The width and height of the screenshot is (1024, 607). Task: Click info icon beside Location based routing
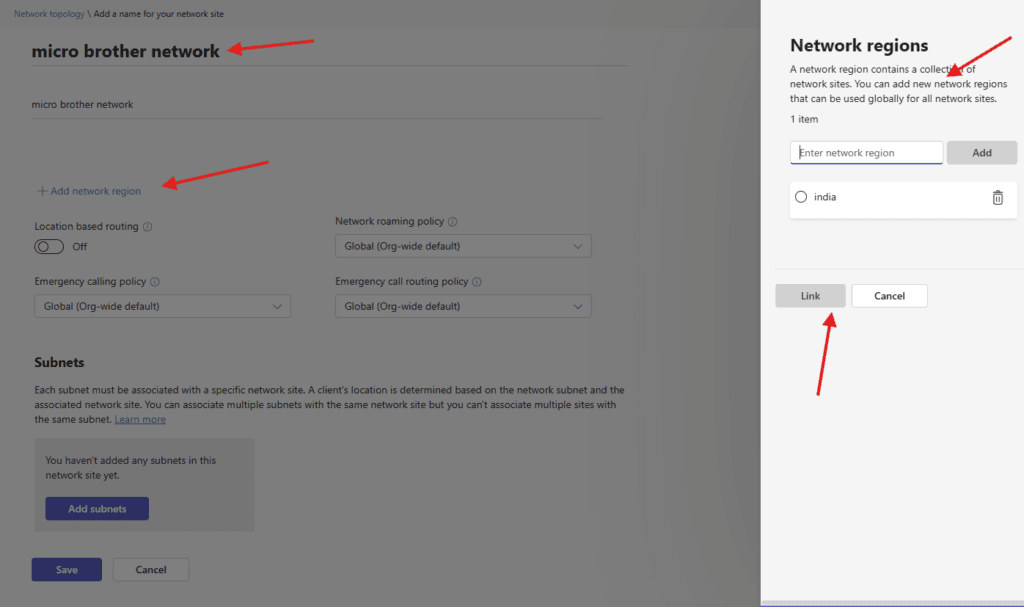click(x=148, y=227)
